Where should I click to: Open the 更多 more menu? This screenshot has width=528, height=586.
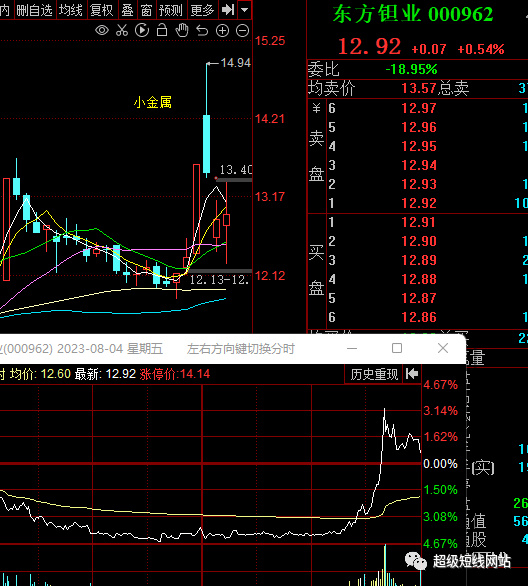[x=202, y=10]
